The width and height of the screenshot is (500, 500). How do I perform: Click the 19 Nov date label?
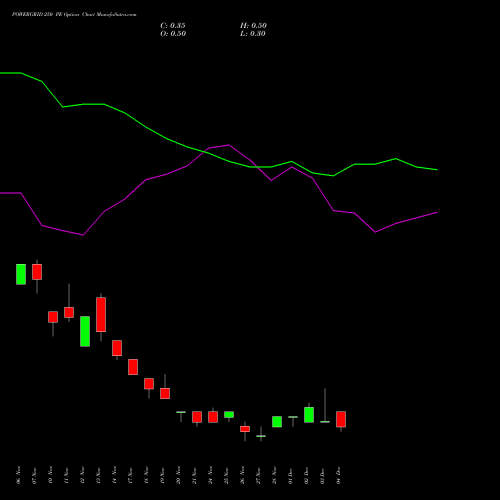click(x=162, y=475)
